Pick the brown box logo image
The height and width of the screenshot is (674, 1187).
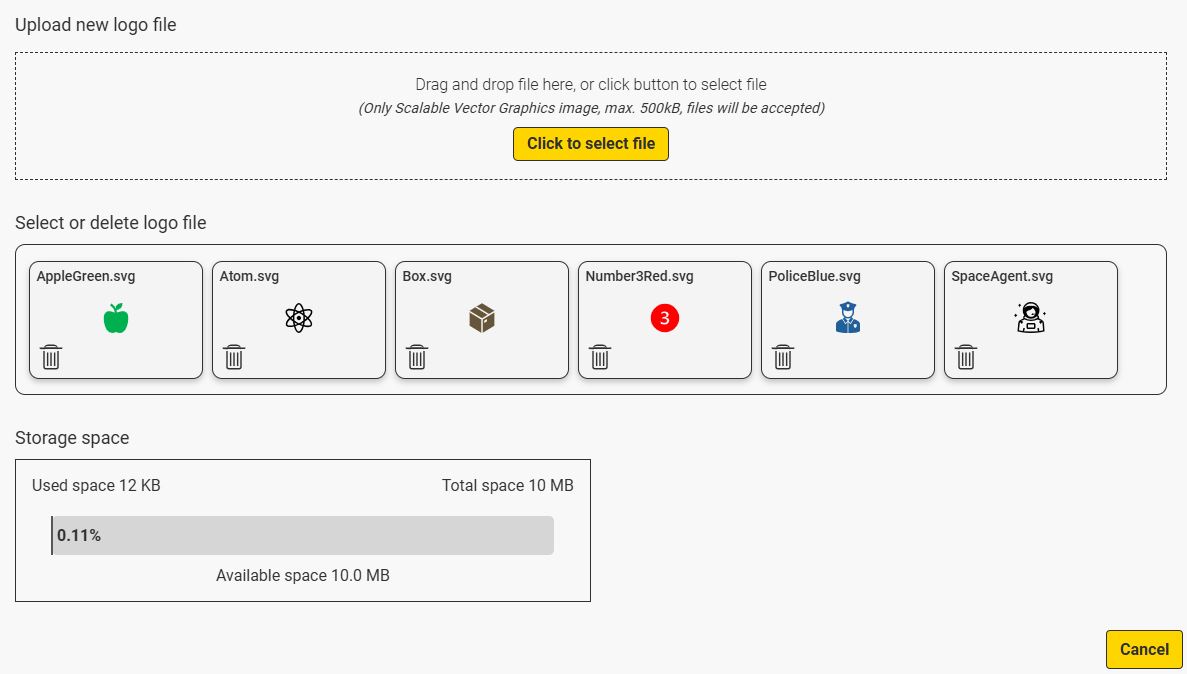[x=482, y=318]
